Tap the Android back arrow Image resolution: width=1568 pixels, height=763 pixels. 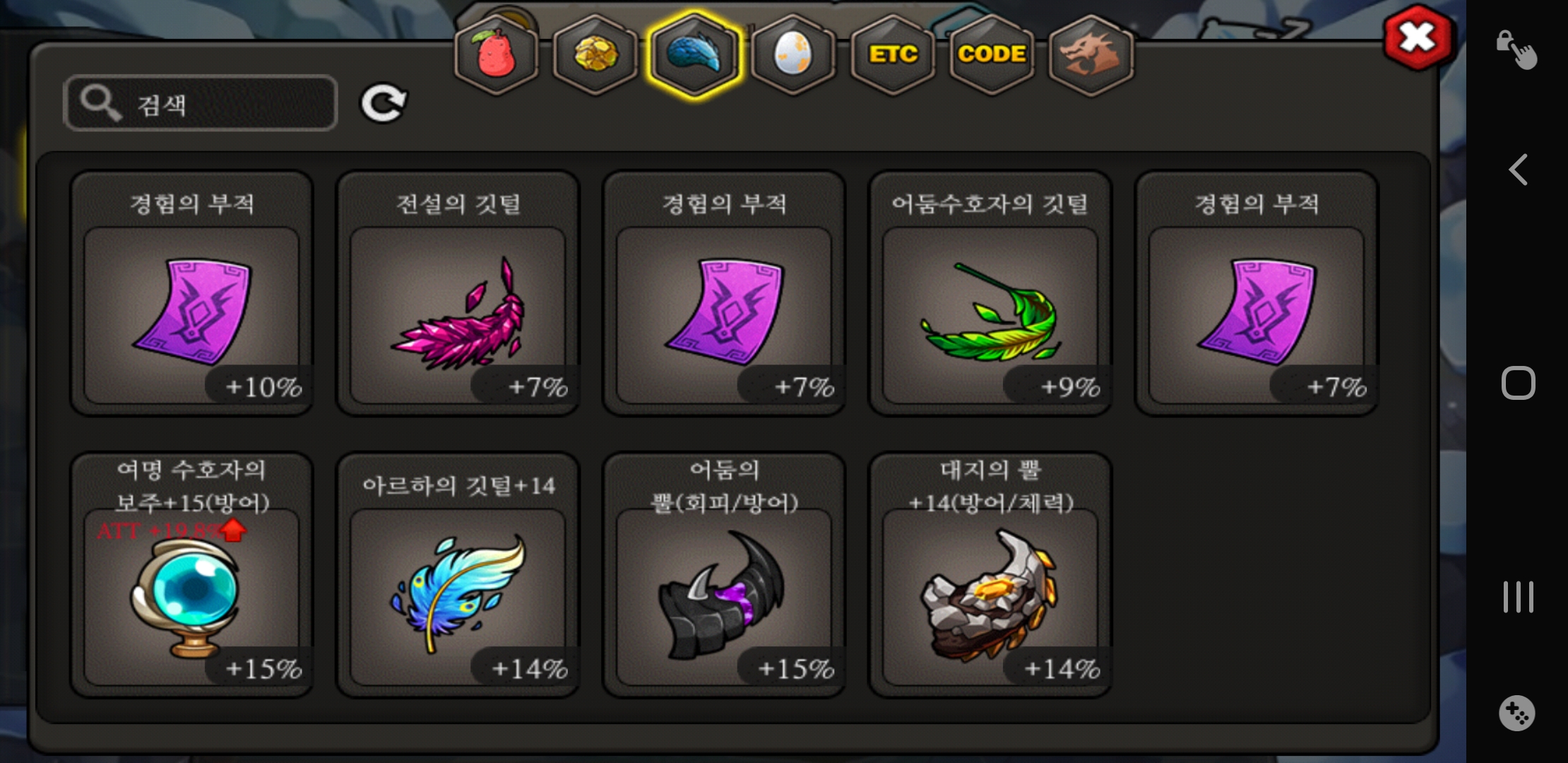(x=1518, y=170)
